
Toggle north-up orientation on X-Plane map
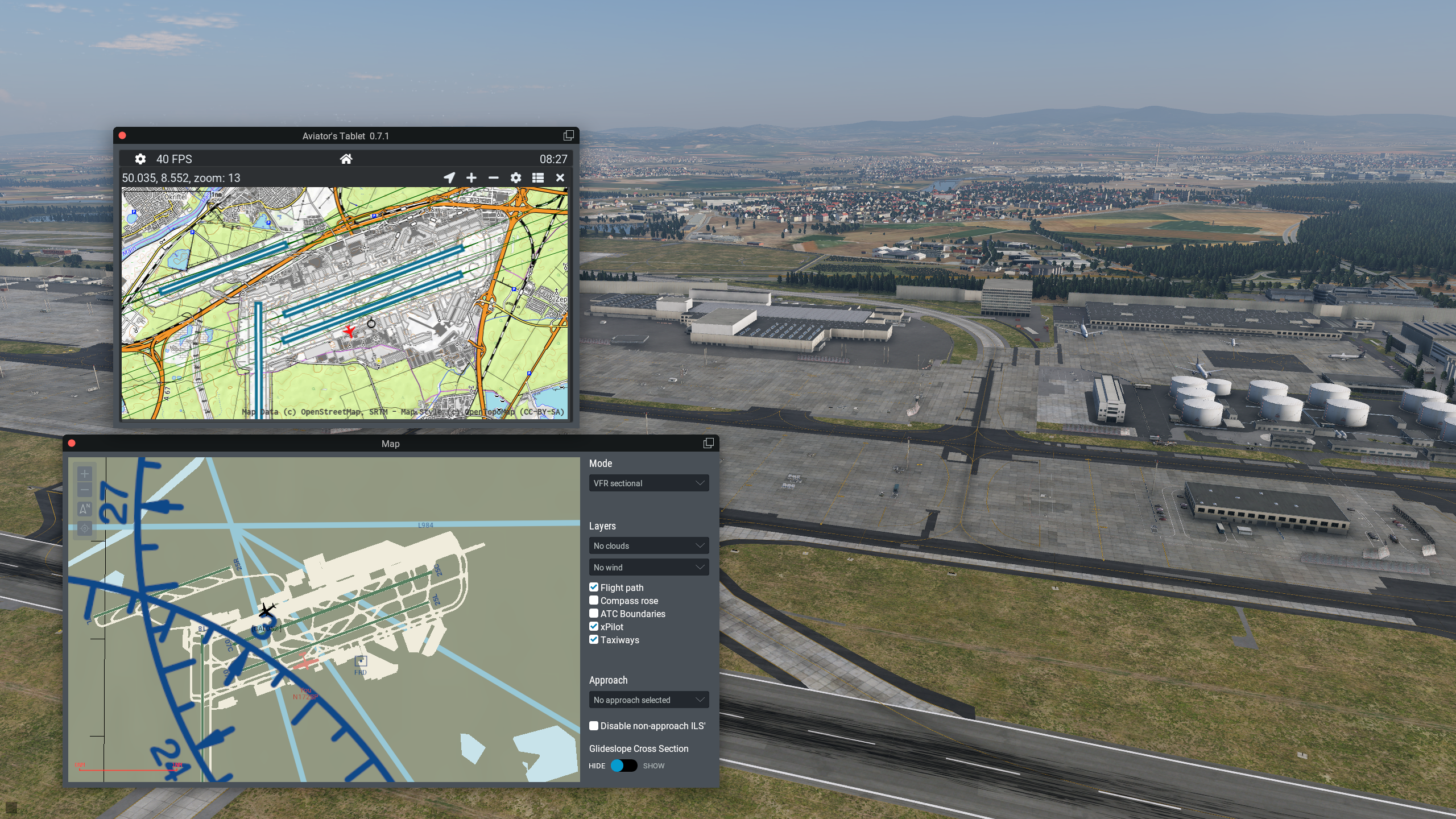(x=85, y=508)
